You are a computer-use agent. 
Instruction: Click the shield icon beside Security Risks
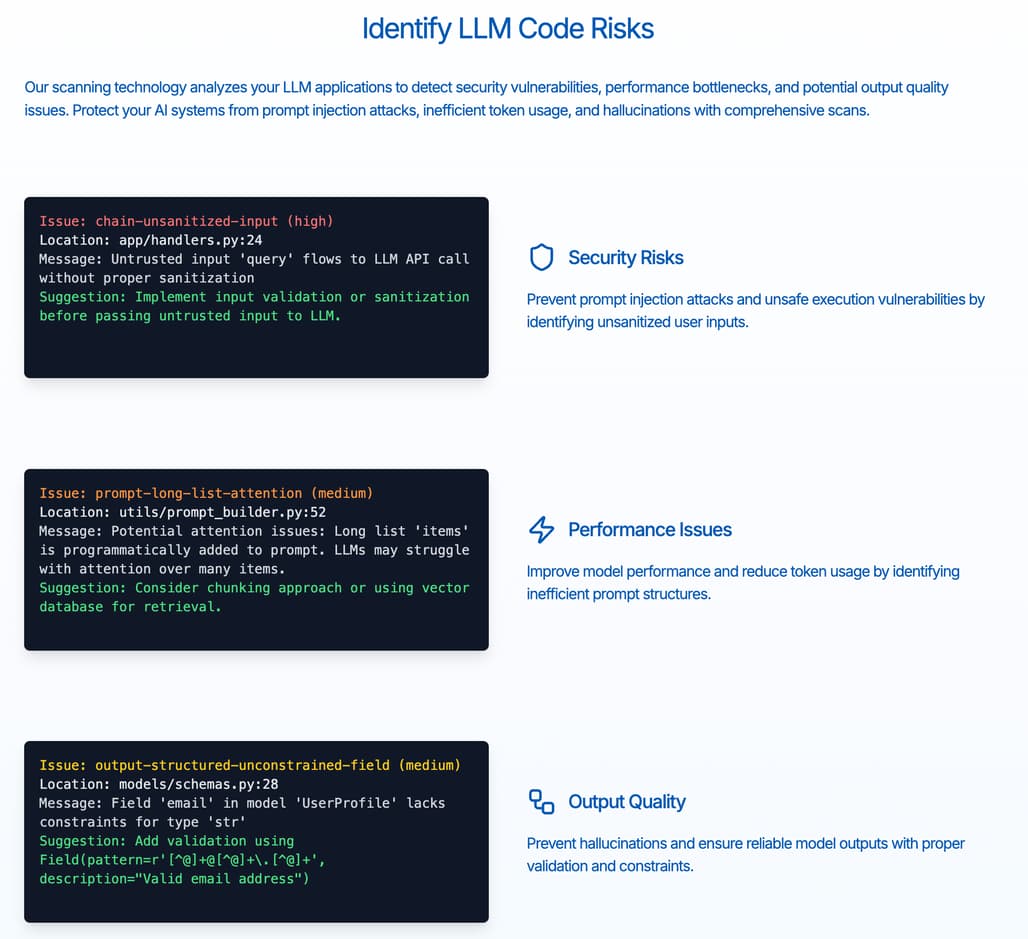tap(541, 257)
